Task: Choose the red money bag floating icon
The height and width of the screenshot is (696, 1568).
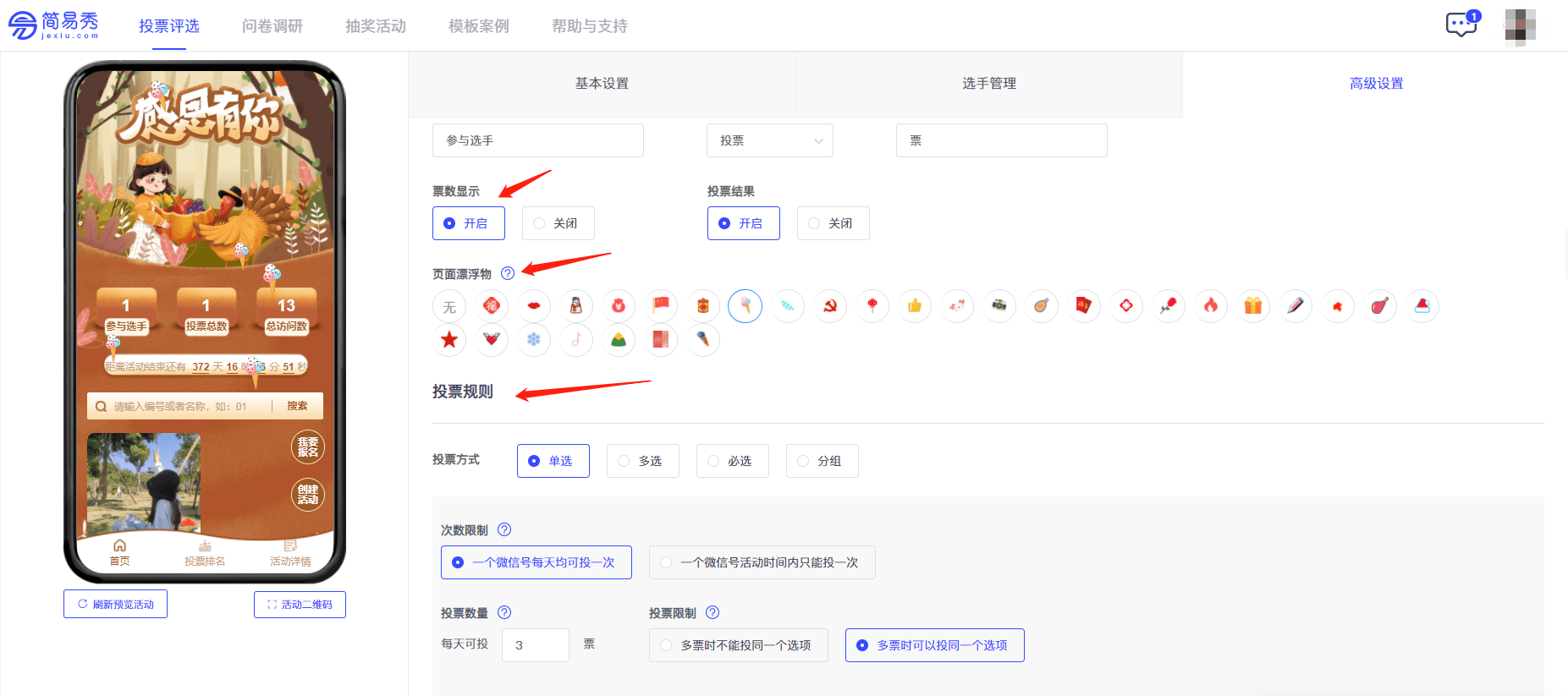Action: (619, 306)
